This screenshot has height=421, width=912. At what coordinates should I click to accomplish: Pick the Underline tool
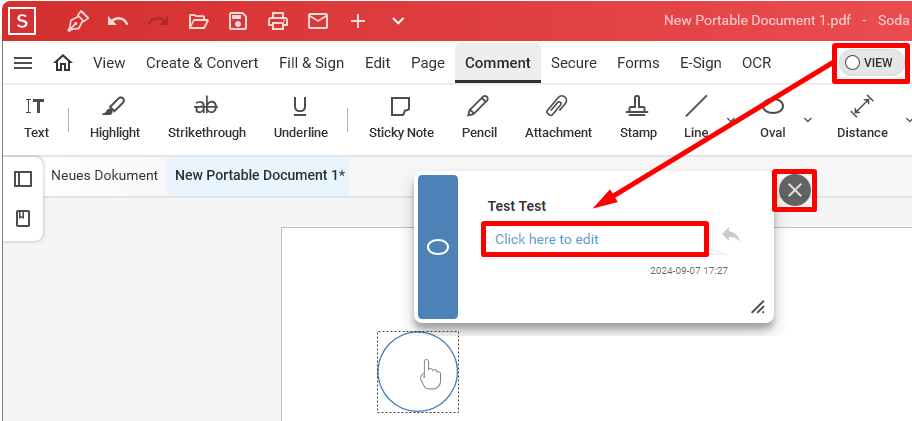click(x=301, y=118)
